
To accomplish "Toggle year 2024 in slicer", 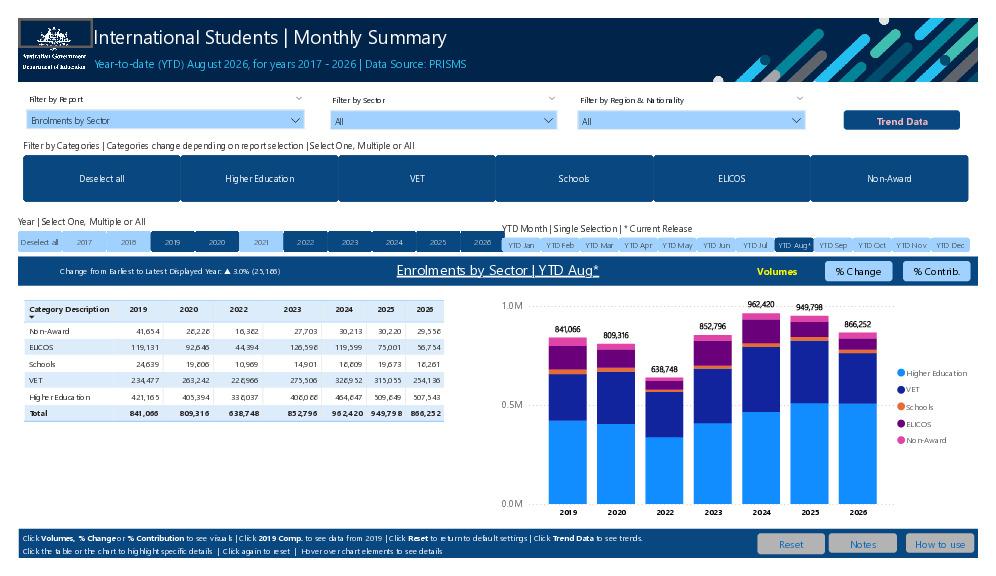I will [394, 242].
